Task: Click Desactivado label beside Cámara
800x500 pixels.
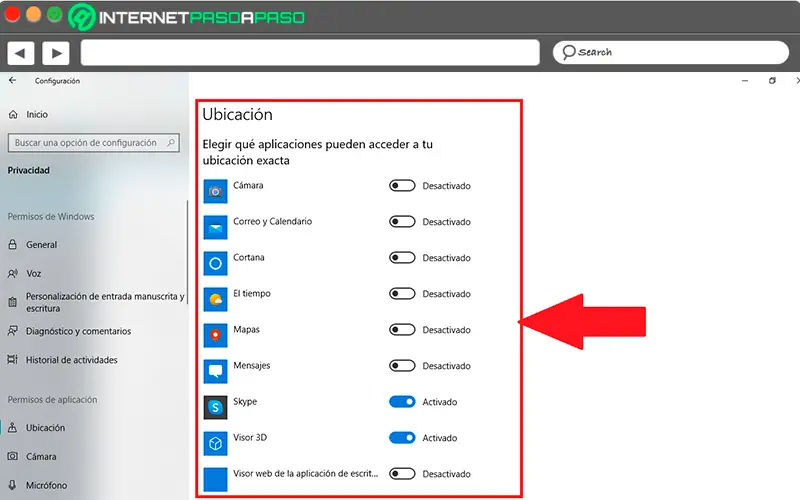Action: (446, 186)
